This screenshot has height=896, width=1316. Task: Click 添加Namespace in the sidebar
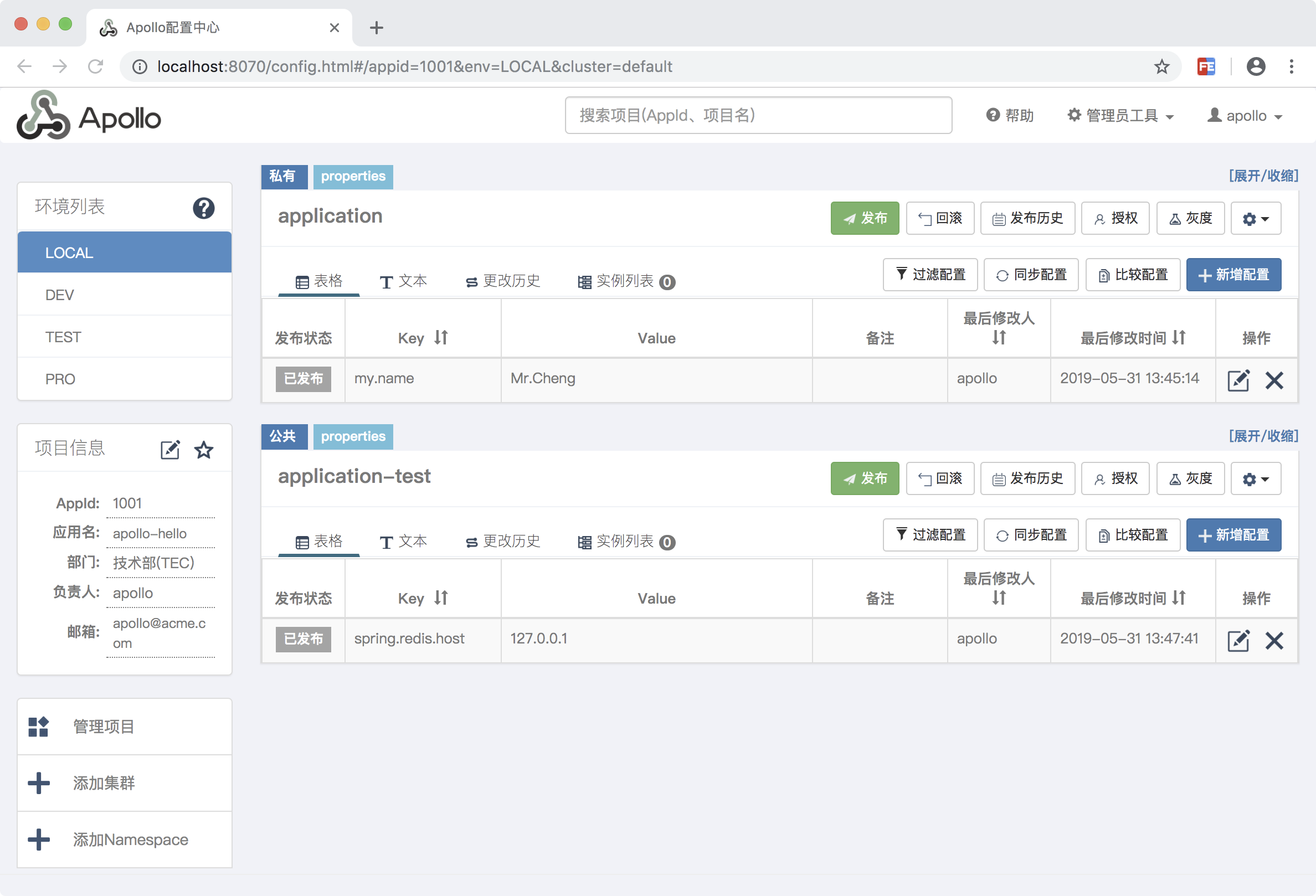coord(125,840)
